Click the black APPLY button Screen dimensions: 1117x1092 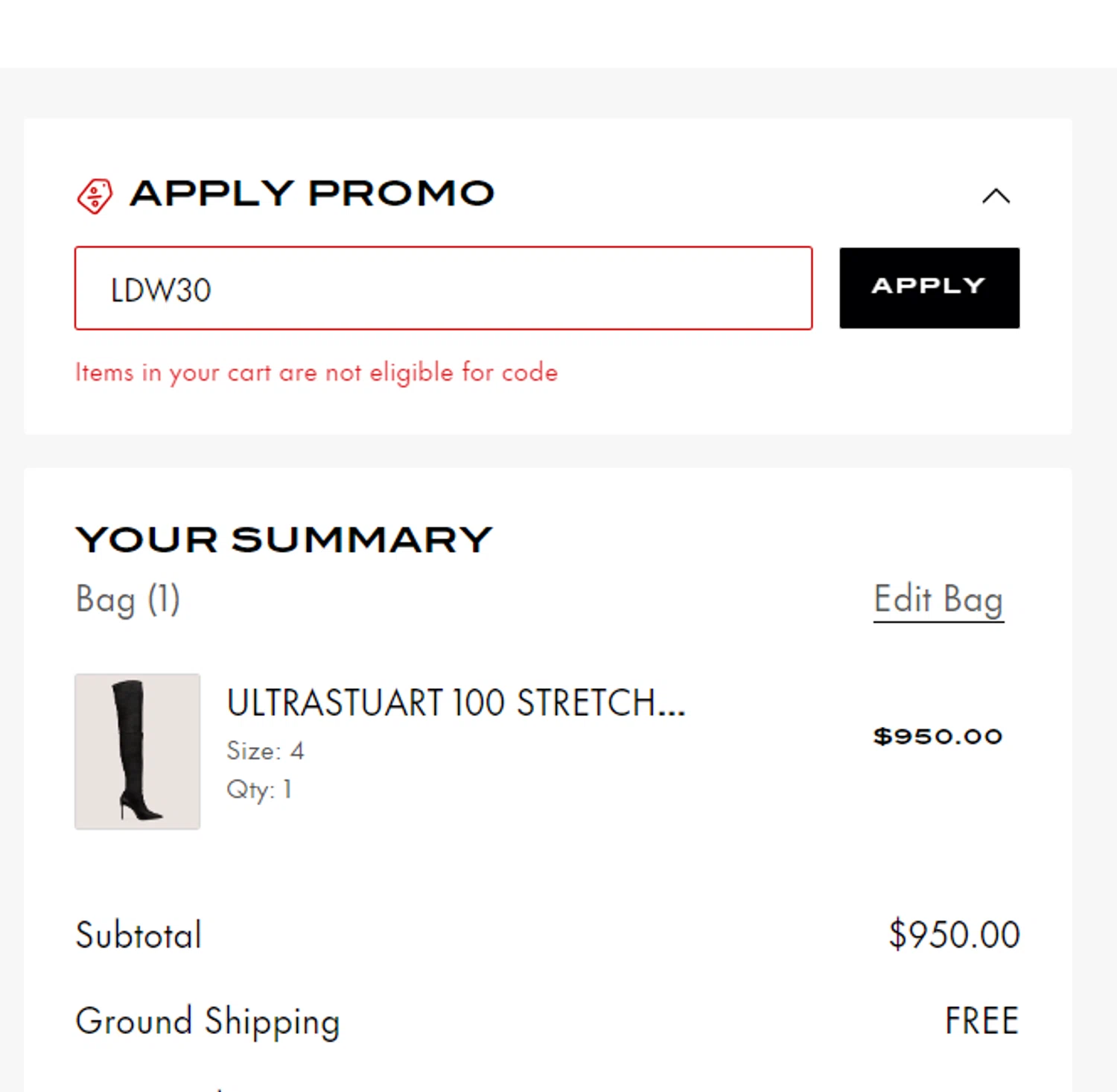[x=929, y=288]
